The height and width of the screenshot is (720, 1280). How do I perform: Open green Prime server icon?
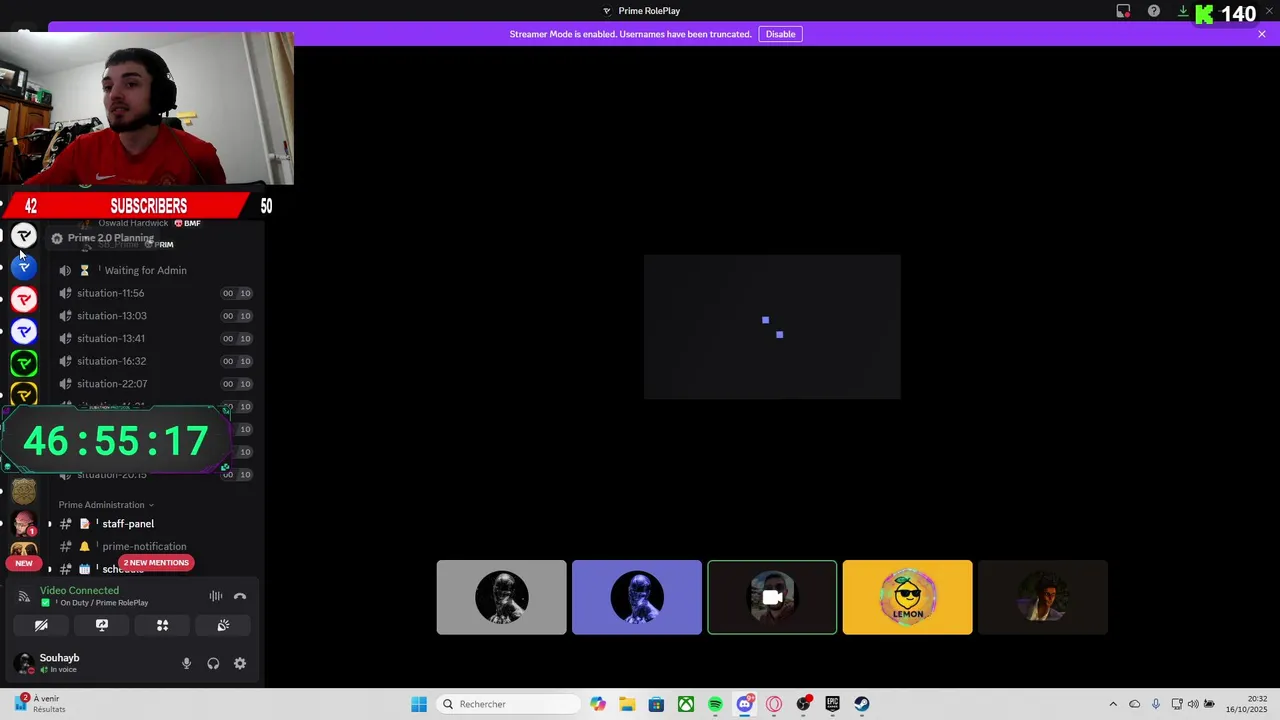tap(24, 363)
